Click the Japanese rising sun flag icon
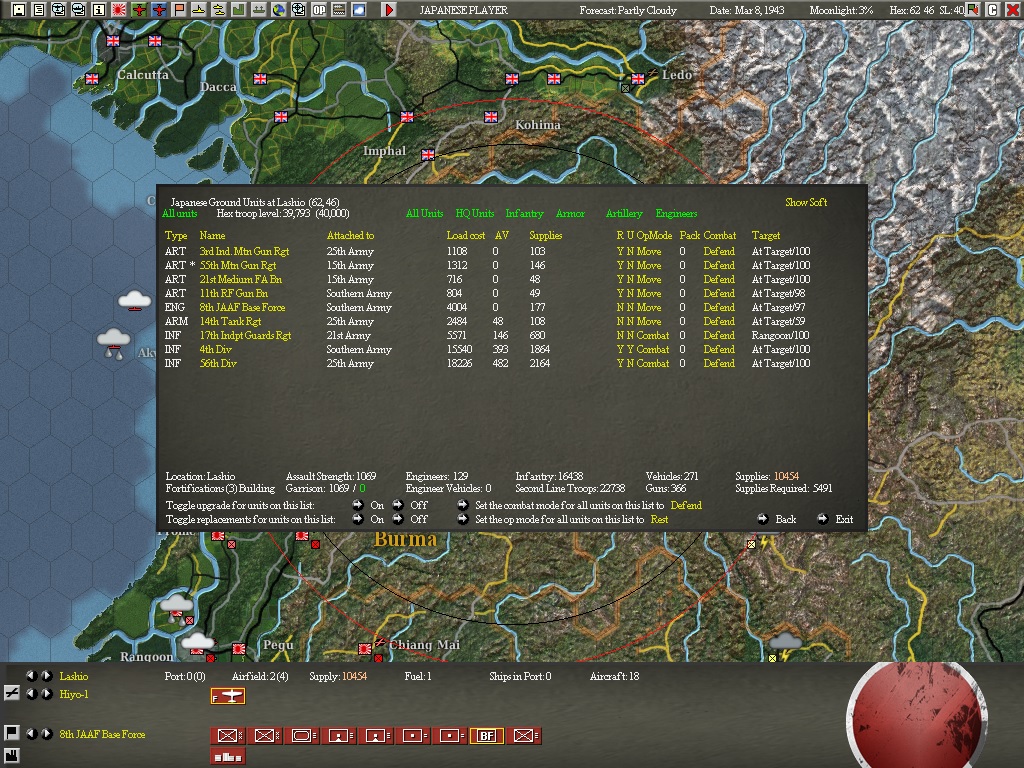The width and height of the screenshot is (1024, 768). (x=119, y=10)
